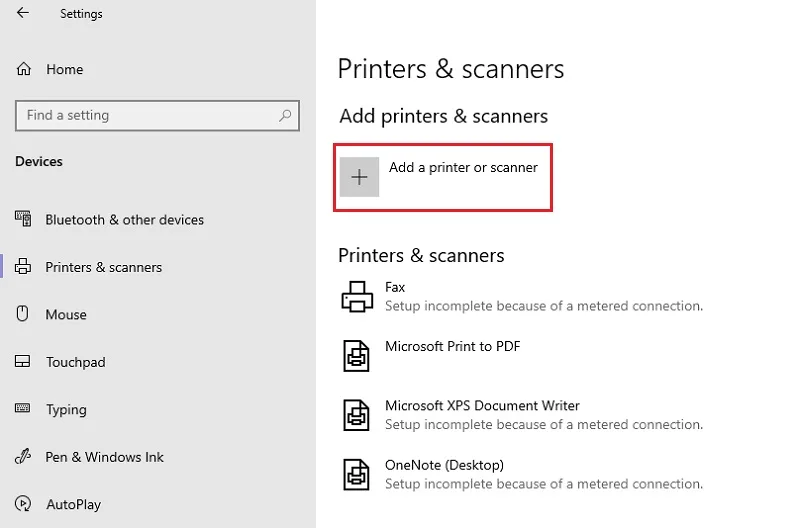Screen dimensions: 800x528
Task: Go to AutoPlay settings
Action: tap(73, 505)
